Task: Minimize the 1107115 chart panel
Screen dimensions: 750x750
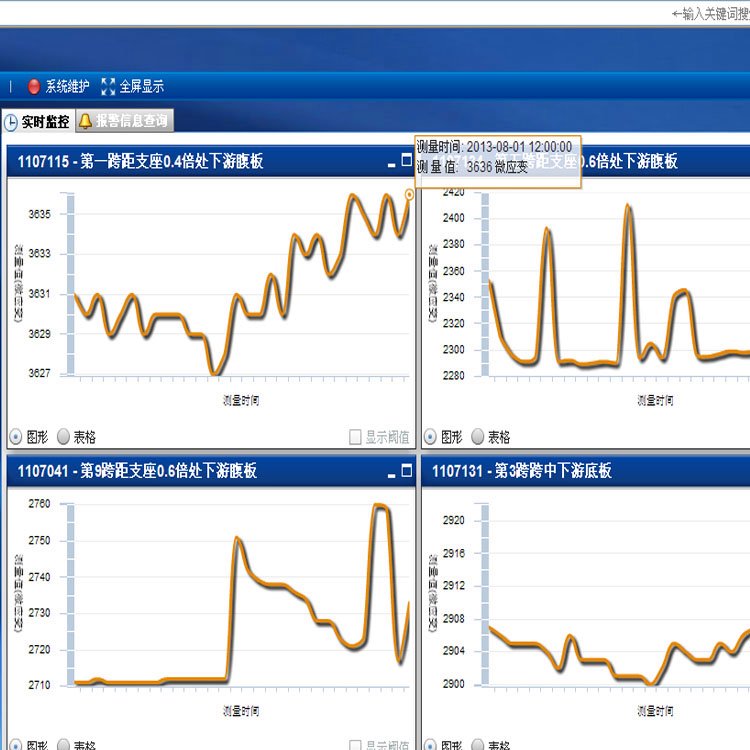Action: point(391,162)
